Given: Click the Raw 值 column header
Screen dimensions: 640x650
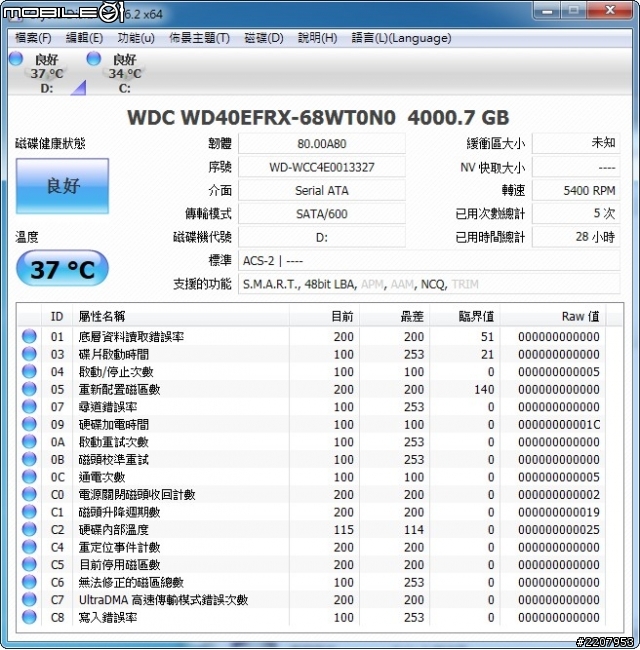Looking at the screenshot, I should (x=553, y=316).
